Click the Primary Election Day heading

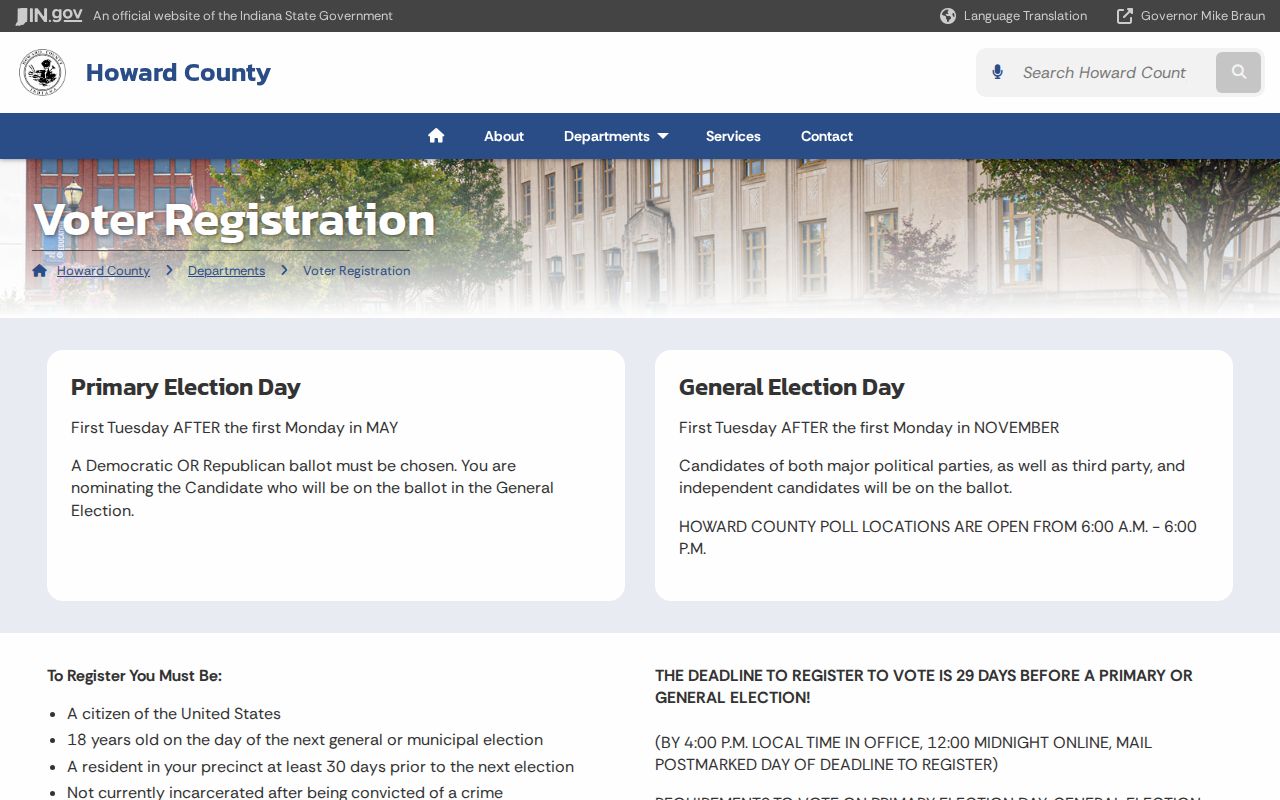point(186,387)
